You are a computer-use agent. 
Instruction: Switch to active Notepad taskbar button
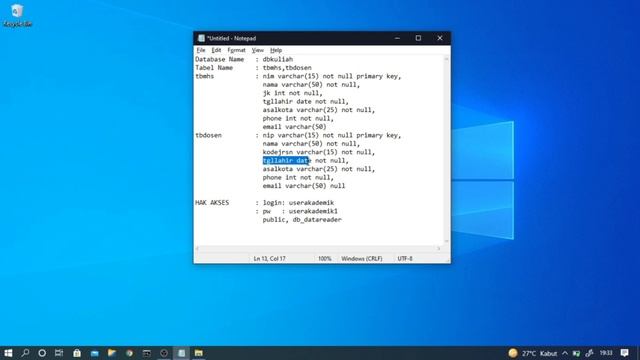click(x=181, y=353)
